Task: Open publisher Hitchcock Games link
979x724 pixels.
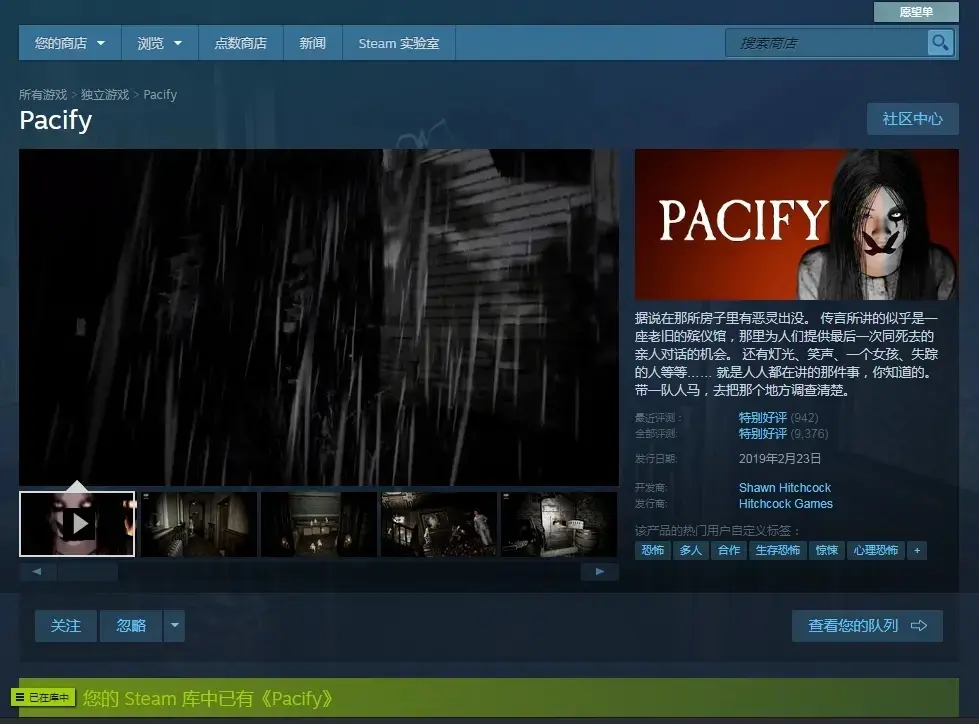Action: 785,504
